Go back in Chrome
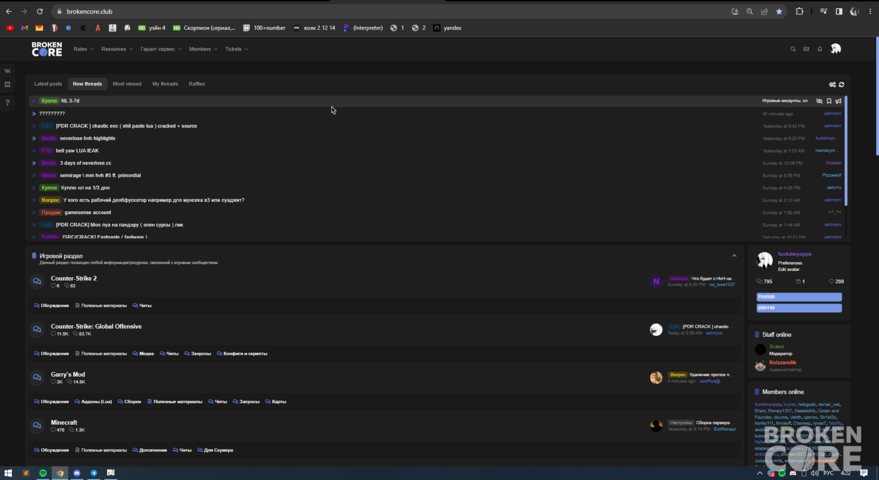Image resolution: width=879 pixels, height=480 pixels. coord(8,11)
